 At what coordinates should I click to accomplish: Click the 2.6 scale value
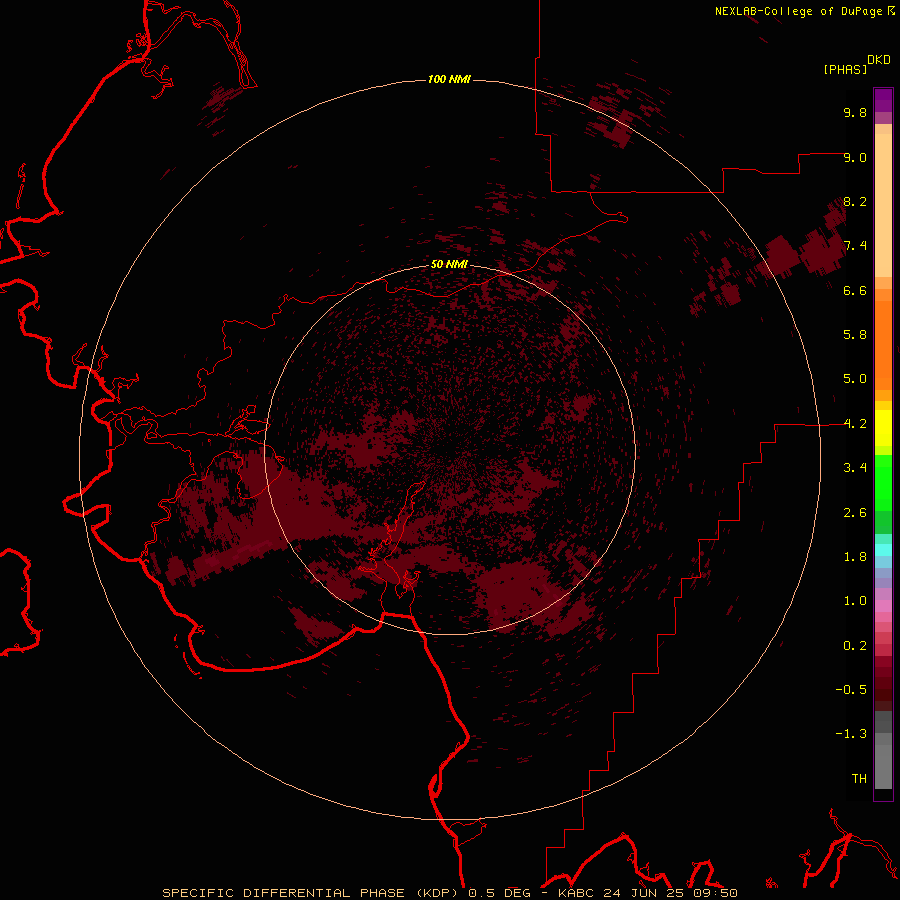[x=855, y=513]
